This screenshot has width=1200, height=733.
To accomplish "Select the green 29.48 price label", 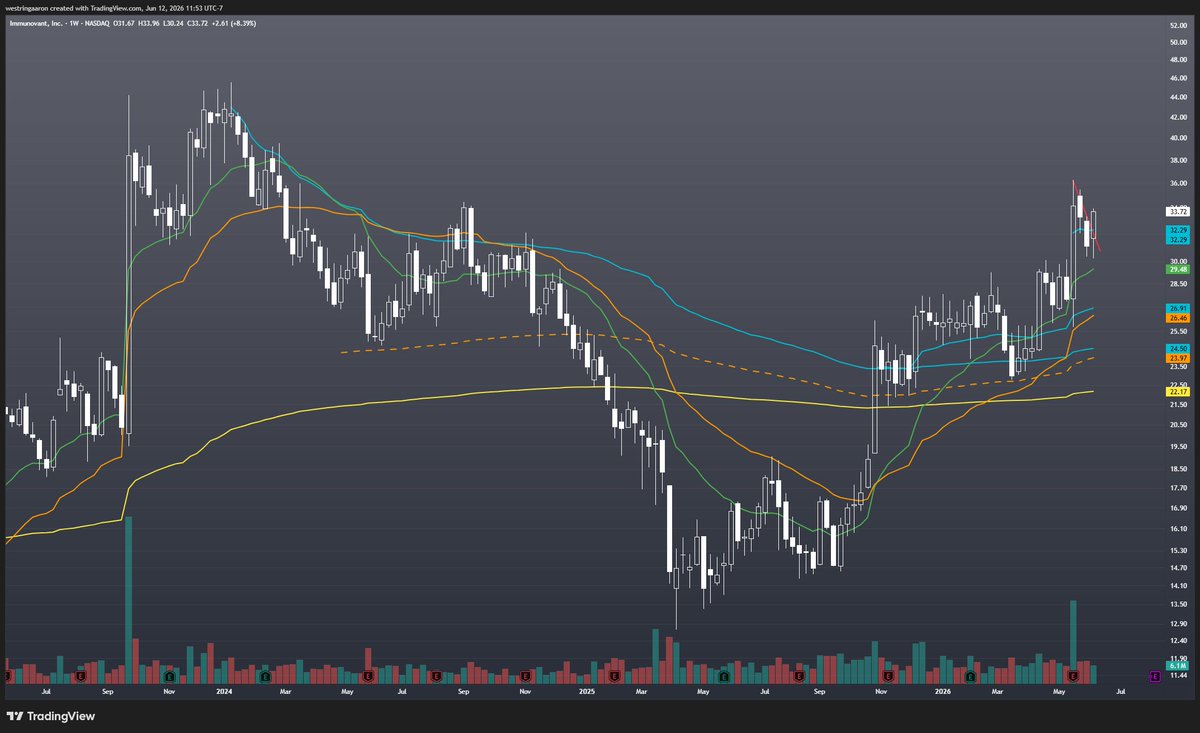I will [1177, 269].
